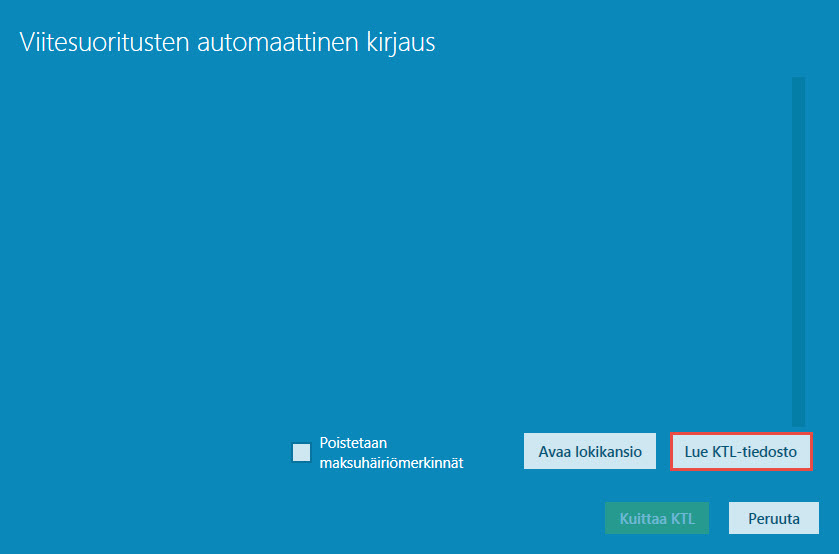Click the empty log list area
The image size is (839, 554).
[400, 250]
